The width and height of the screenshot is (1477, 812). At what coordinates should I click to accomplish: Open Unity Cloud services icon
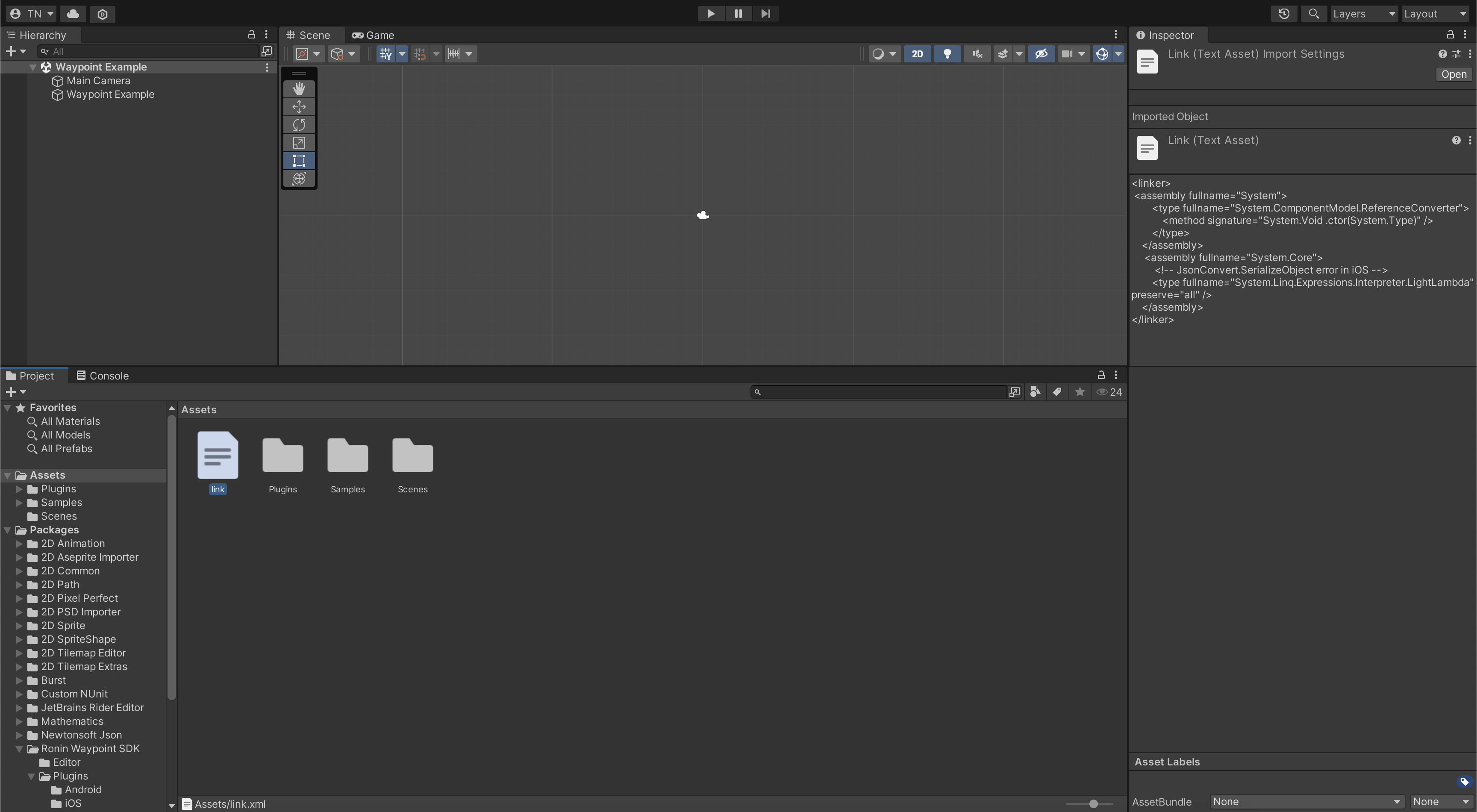pos(73,13)
